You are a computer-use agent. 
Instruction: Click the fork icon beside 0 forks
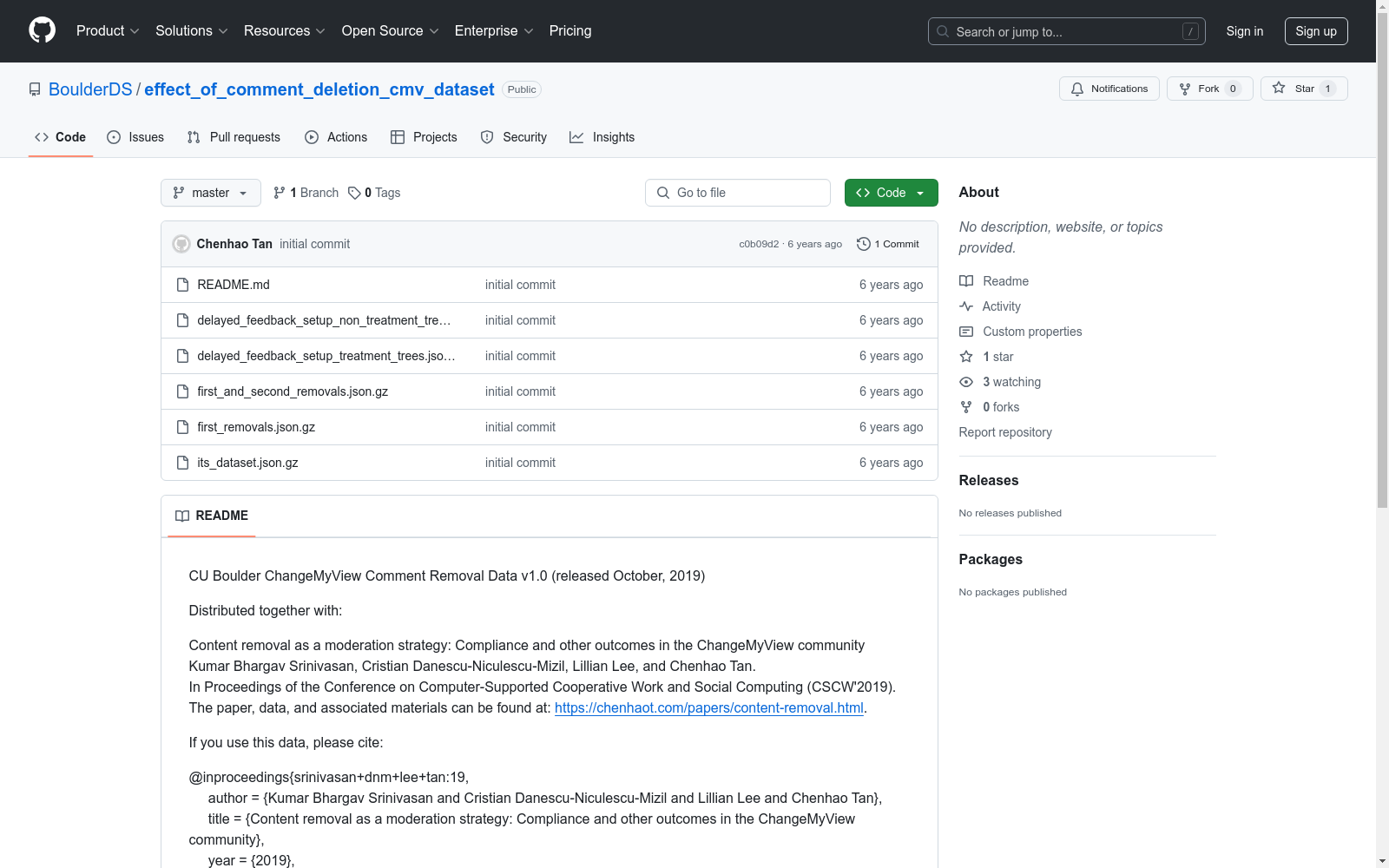click(x=966, y=407)
